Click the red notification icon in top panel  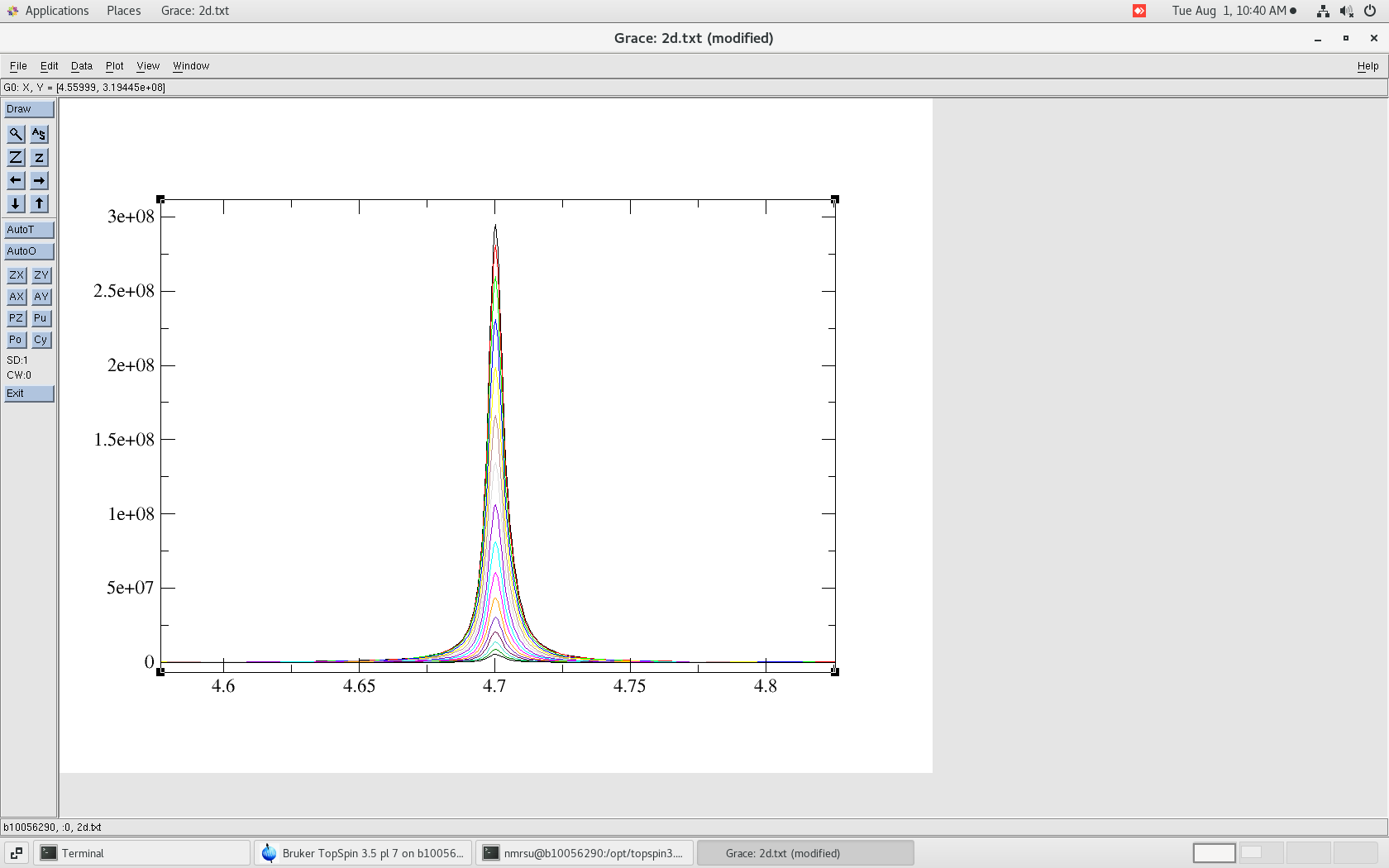tap(1139, 11)
